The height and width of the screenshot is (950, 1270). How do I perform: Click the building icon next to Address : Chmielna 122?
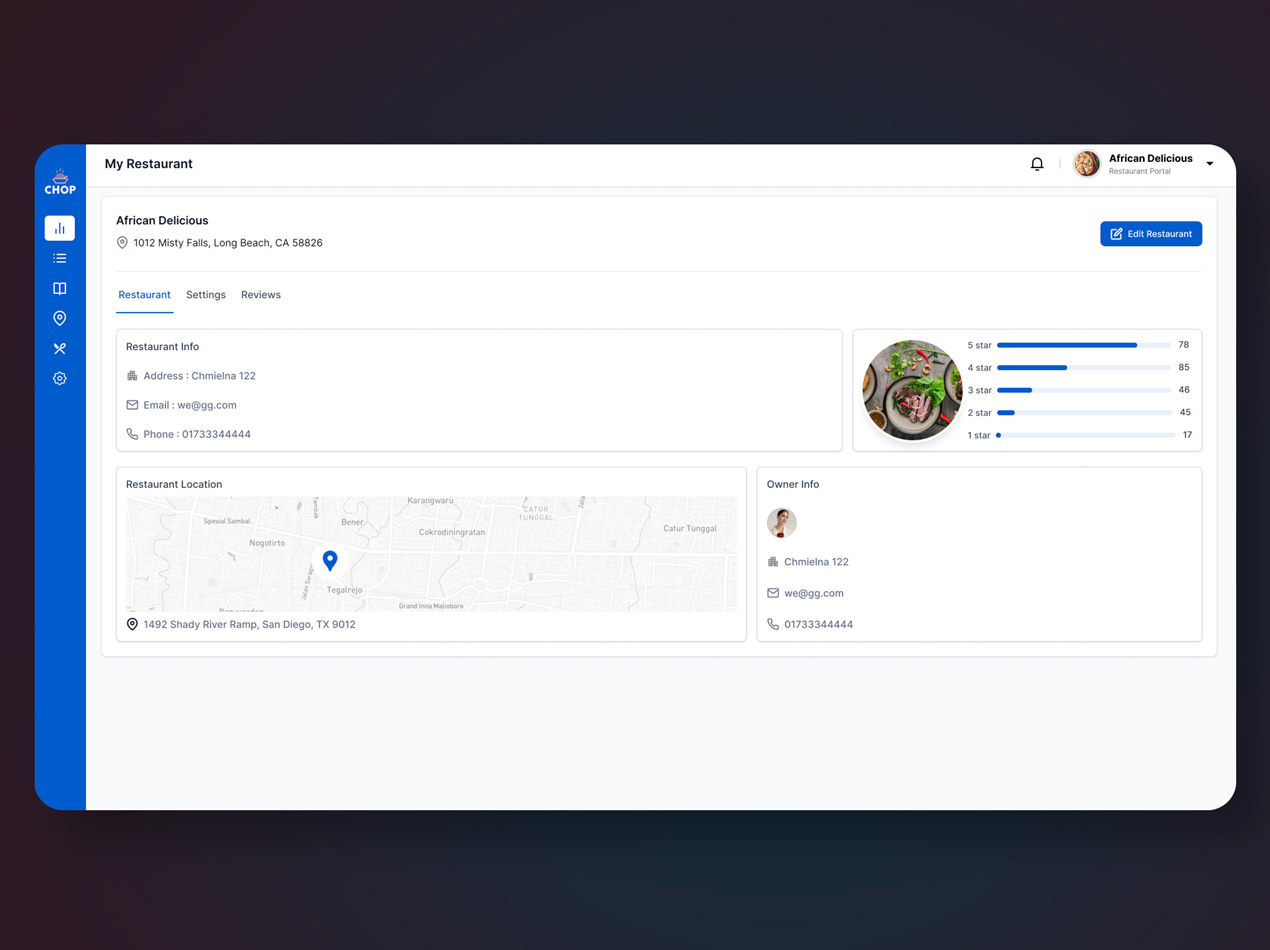point(132,376)
